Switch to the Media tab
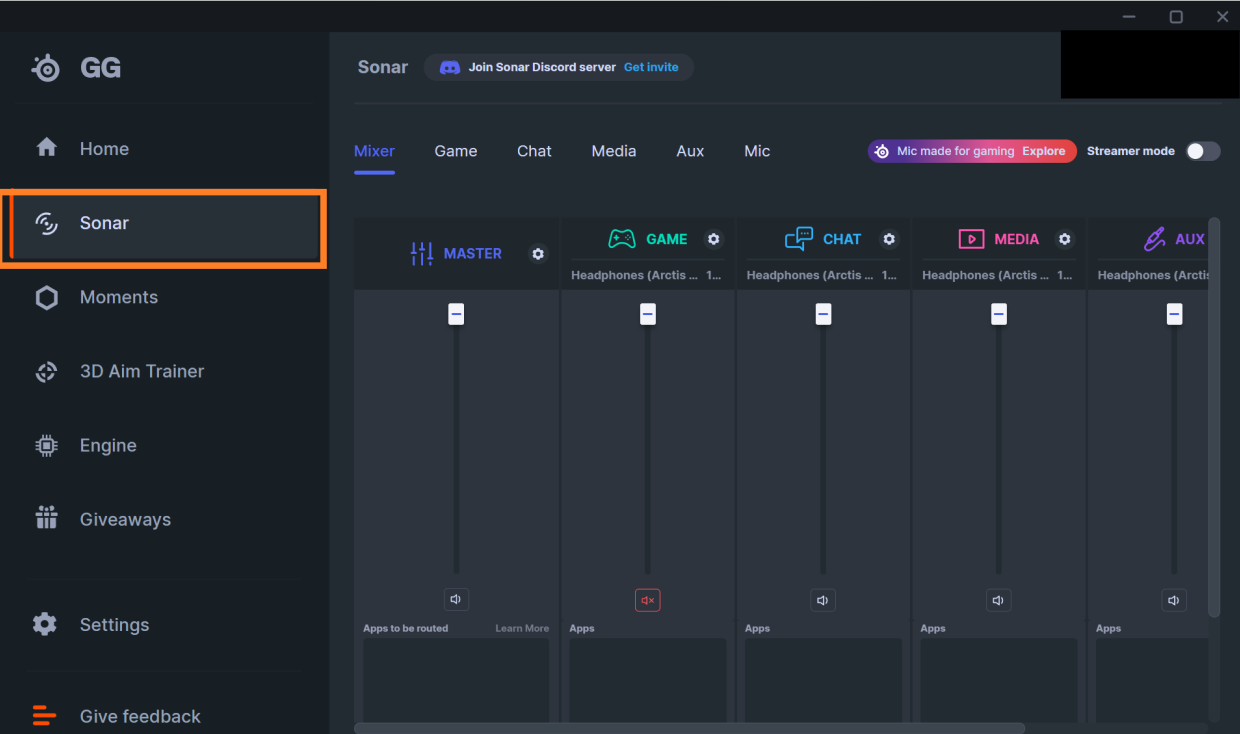The height and width of the screenshot is (734, 1240). pos(613,151)
